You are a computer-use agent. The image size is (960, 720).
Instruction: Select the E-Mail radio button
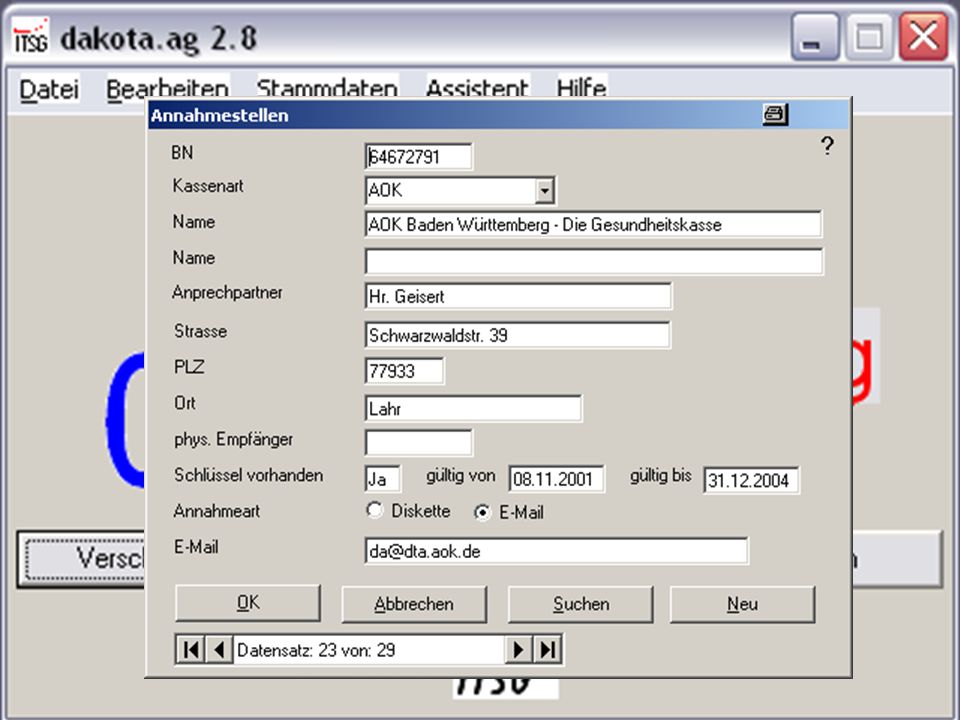pos(482,512)
